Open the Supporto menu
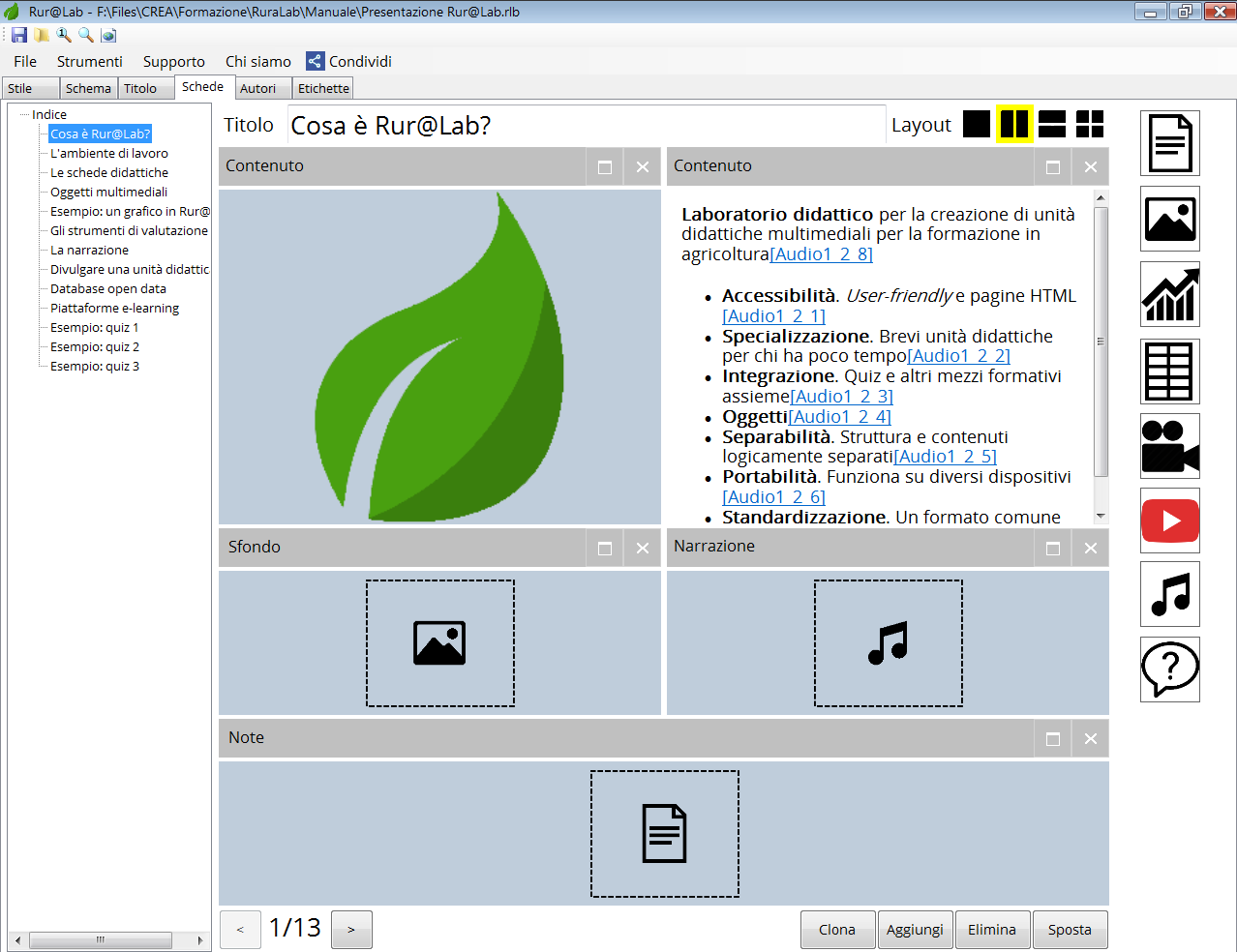Viewport: 1237px width, 952px height. pos(174,61)
